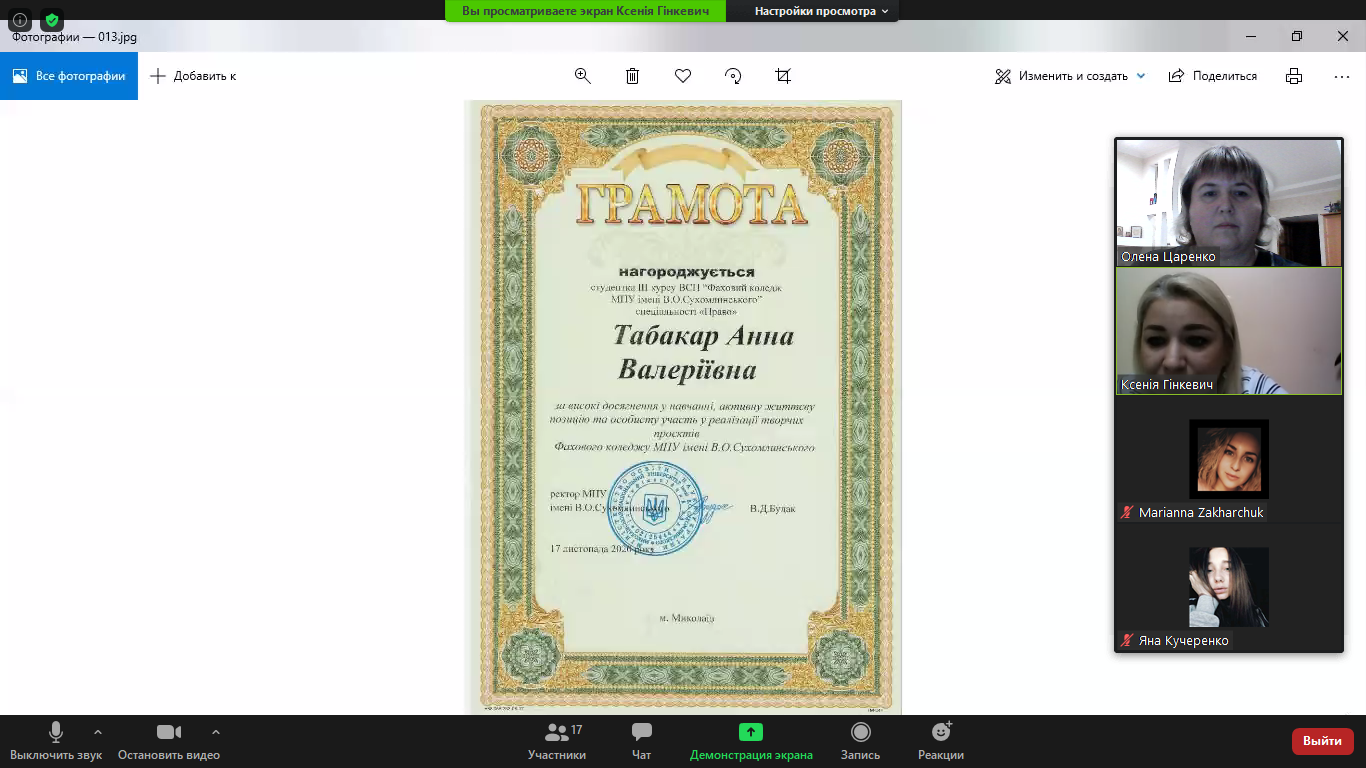Open meeting info icon at top left

click(x=20, y=20)
